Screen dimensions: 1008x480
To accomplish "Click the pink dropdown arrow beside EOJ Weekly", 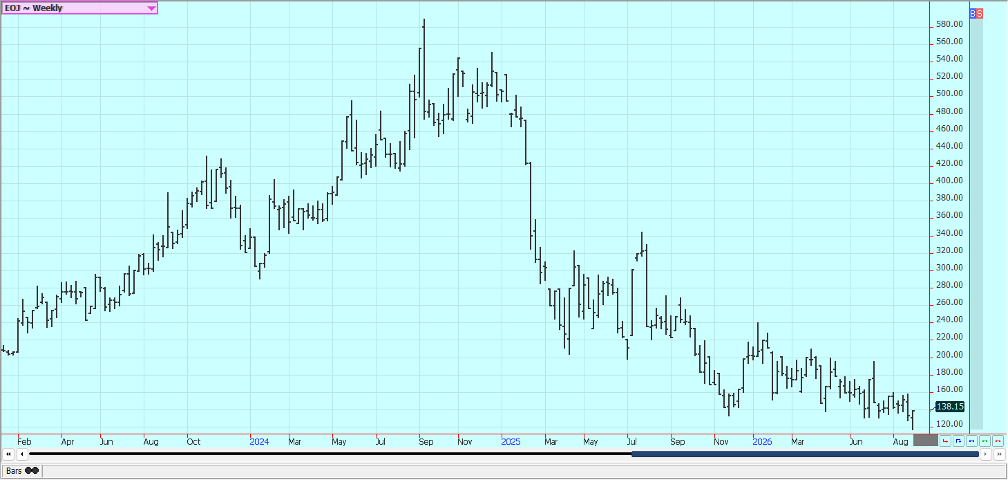I will click(x=150, y=8).
